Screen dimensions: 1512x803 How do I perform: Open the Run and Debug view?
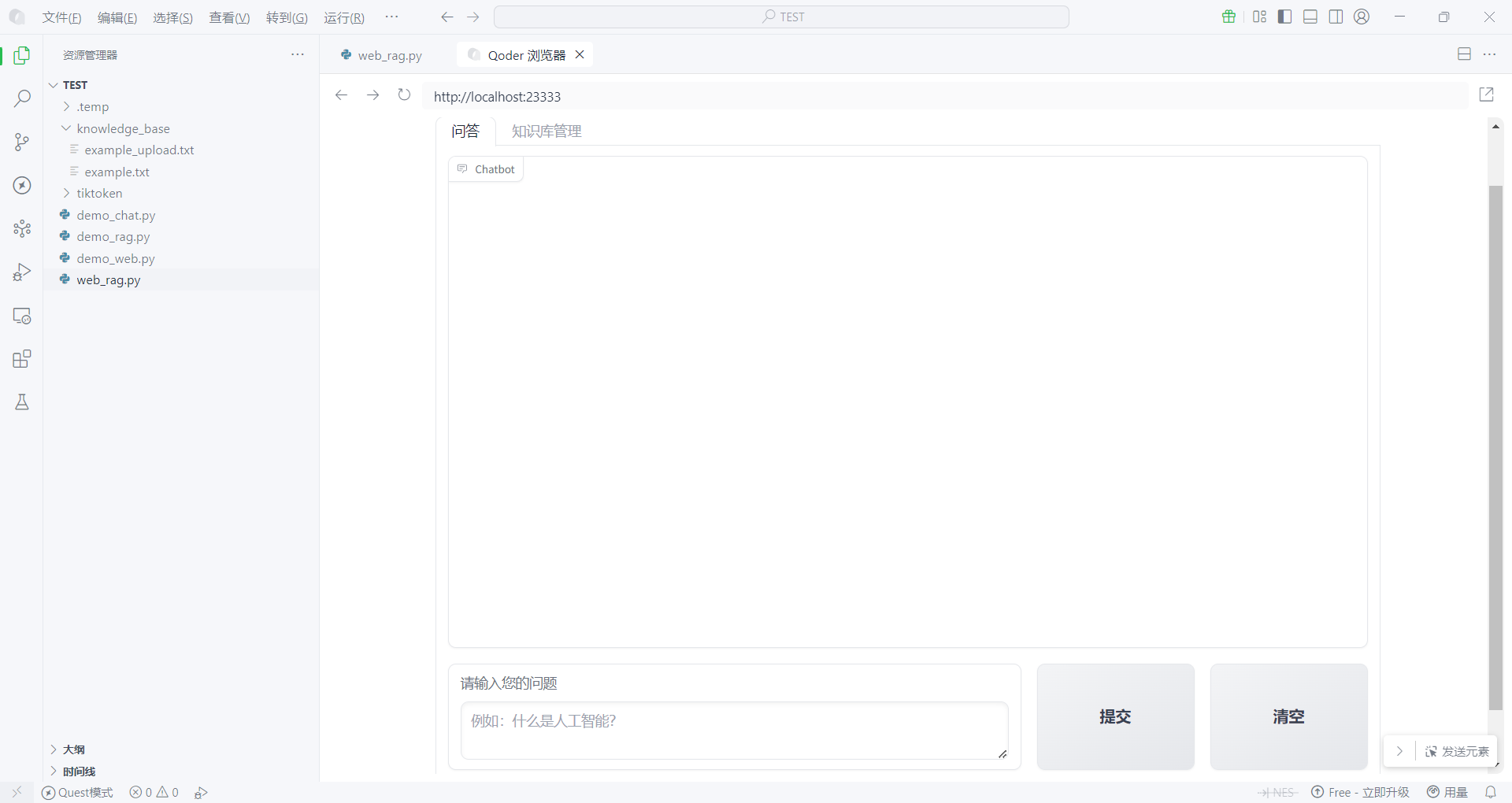click(x=22, y=272)
